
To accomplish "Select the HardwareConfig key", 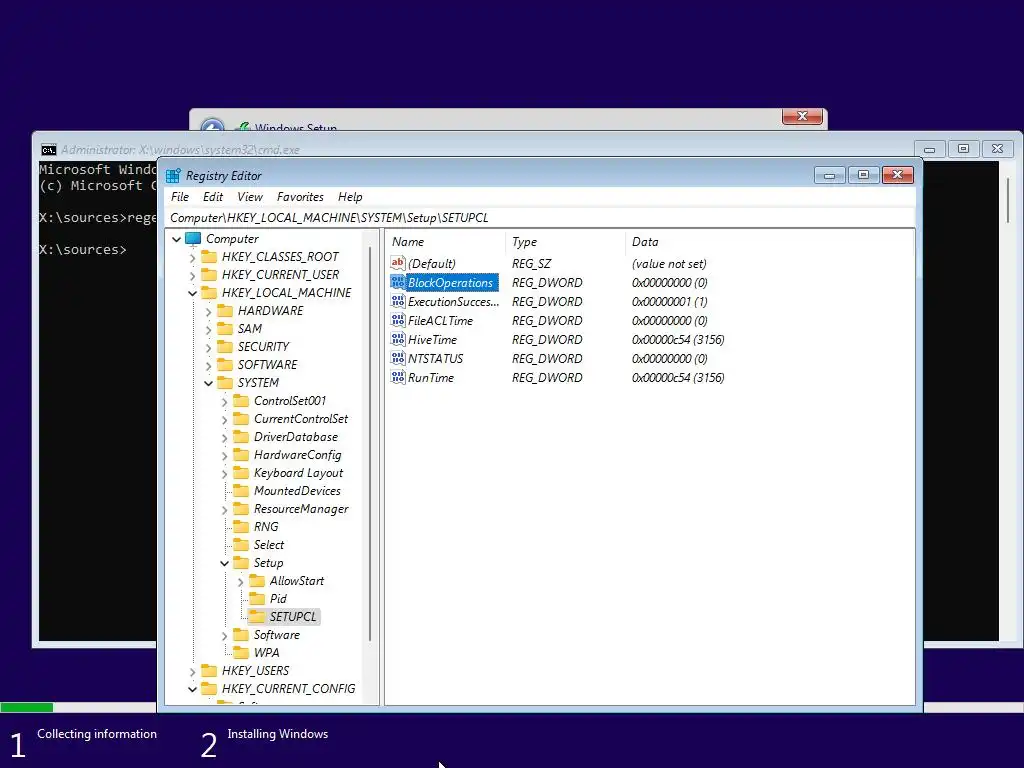I will (x=297, y=455).
